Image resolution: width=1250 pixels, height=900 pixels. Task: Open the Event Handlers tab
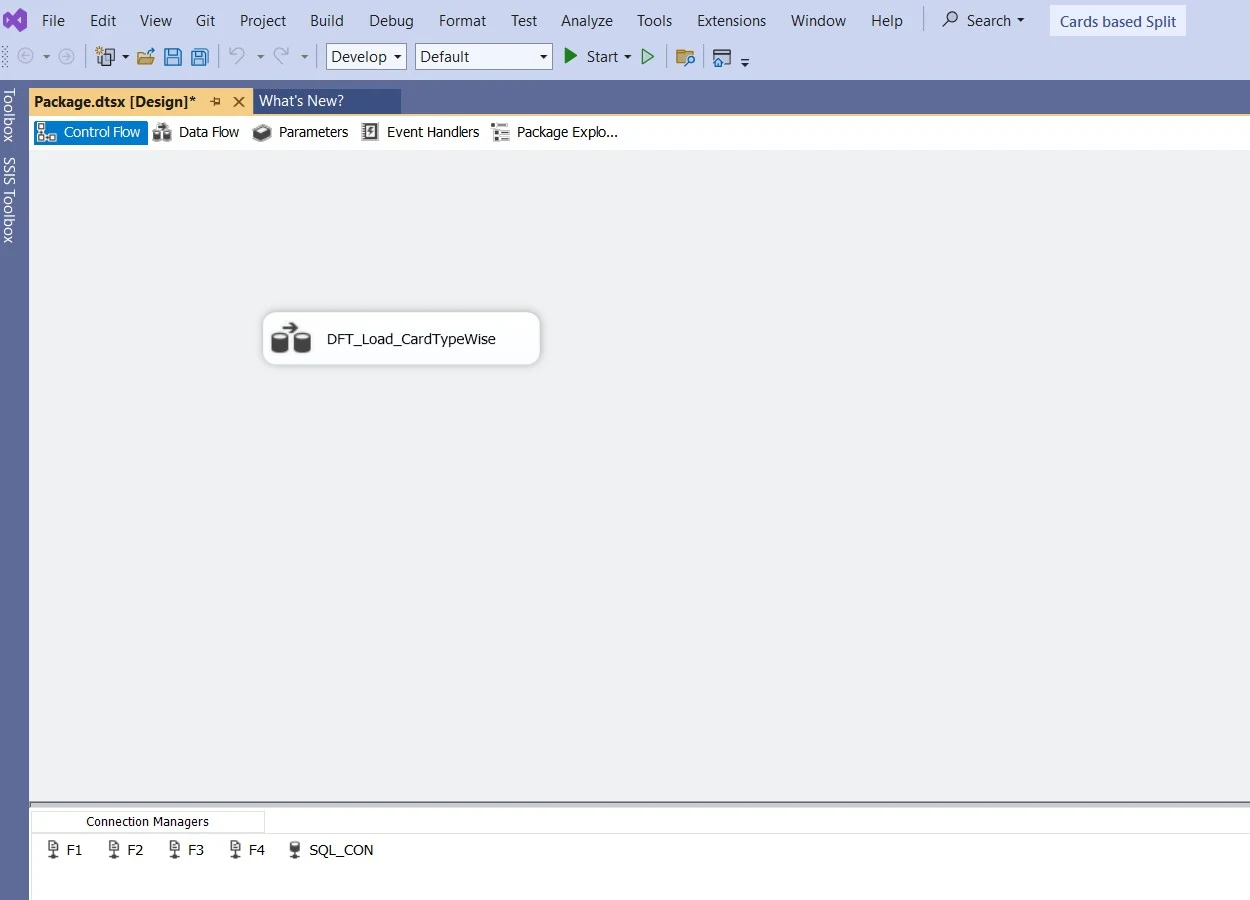pyautogui.click(x=421, y=132)
